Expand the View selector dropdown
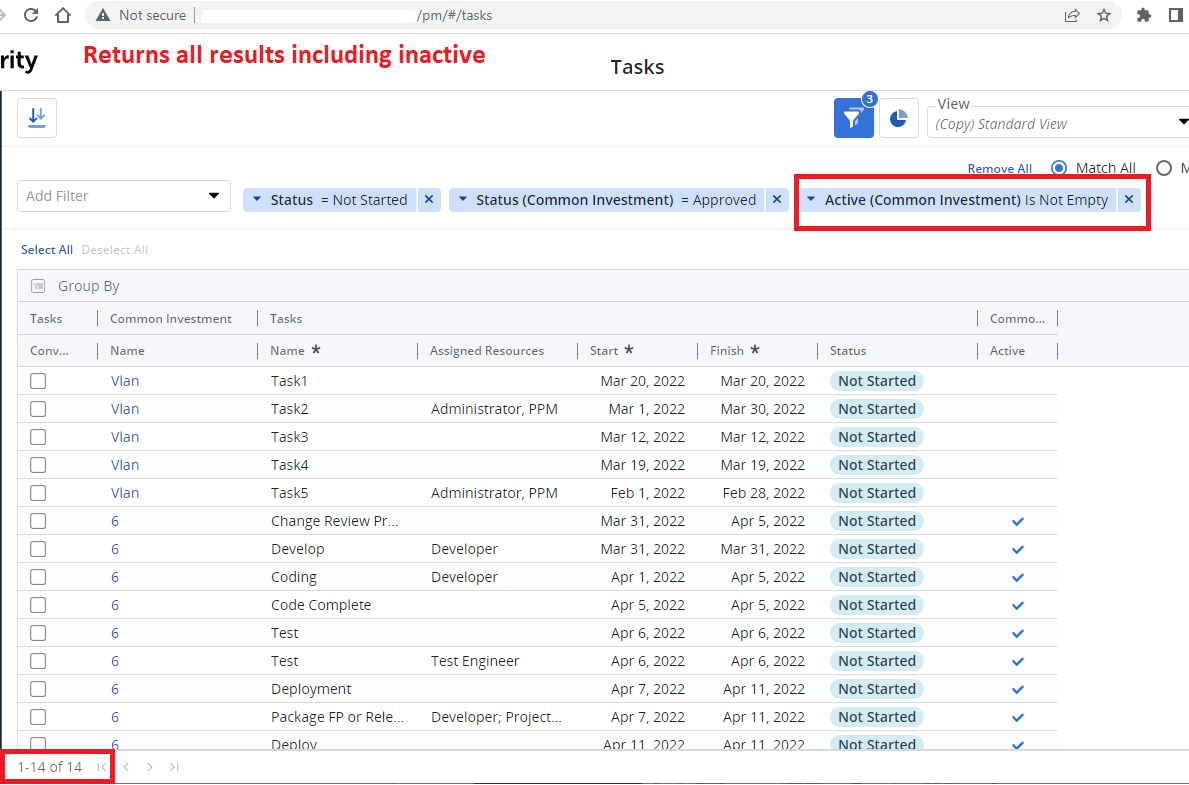The height and width of the screenshot is (785, 1189). pos(1183,123)
